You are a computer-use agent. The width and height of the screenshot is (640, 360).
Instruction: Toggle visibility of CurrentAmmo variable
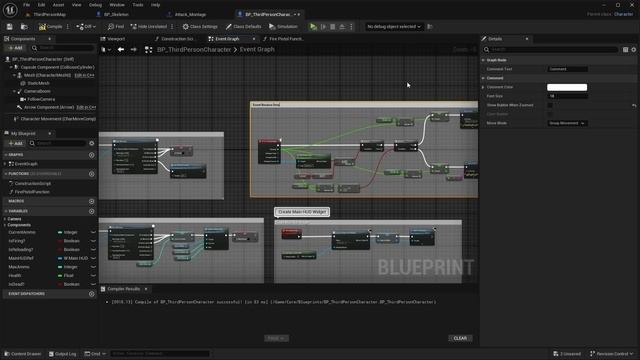93,232
